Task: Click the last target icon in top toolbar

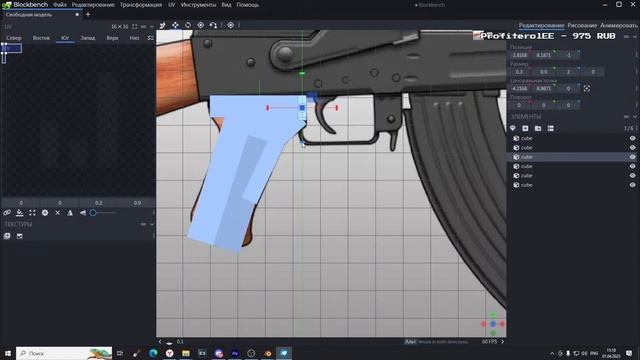Action: (231, 25)
